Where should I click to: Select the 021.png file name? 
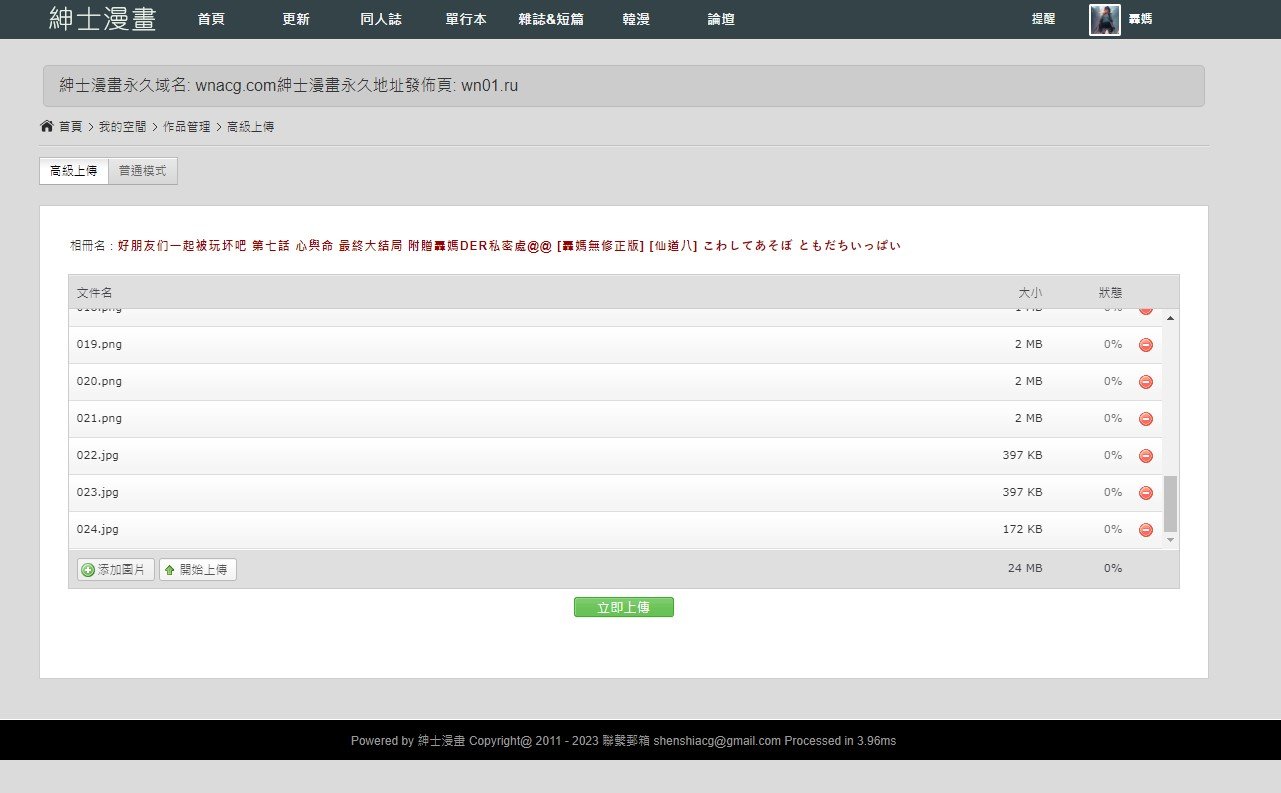click(99, 418)
